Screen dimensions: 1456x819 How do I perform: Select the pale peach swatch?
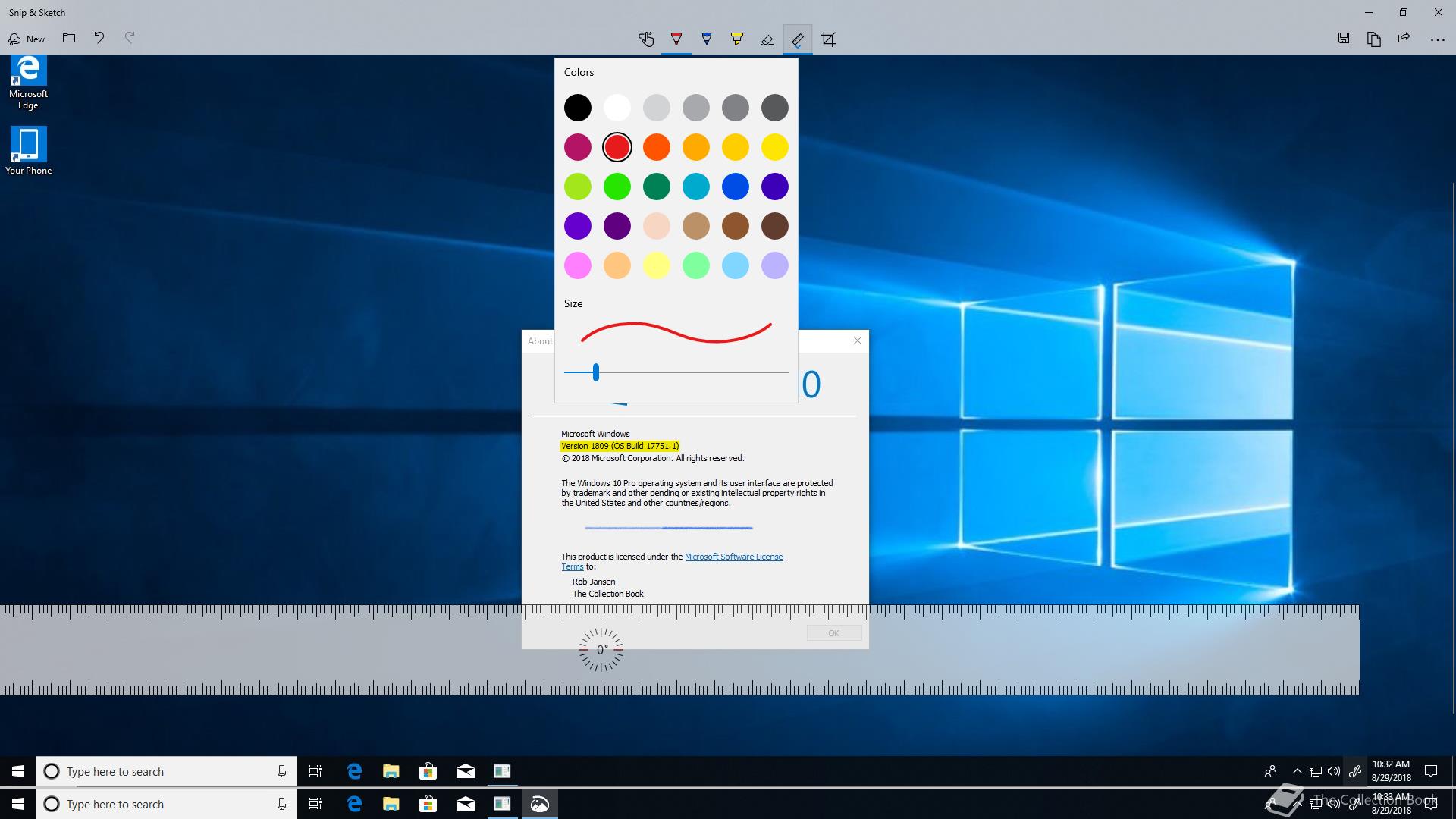[x=657, y=226]
